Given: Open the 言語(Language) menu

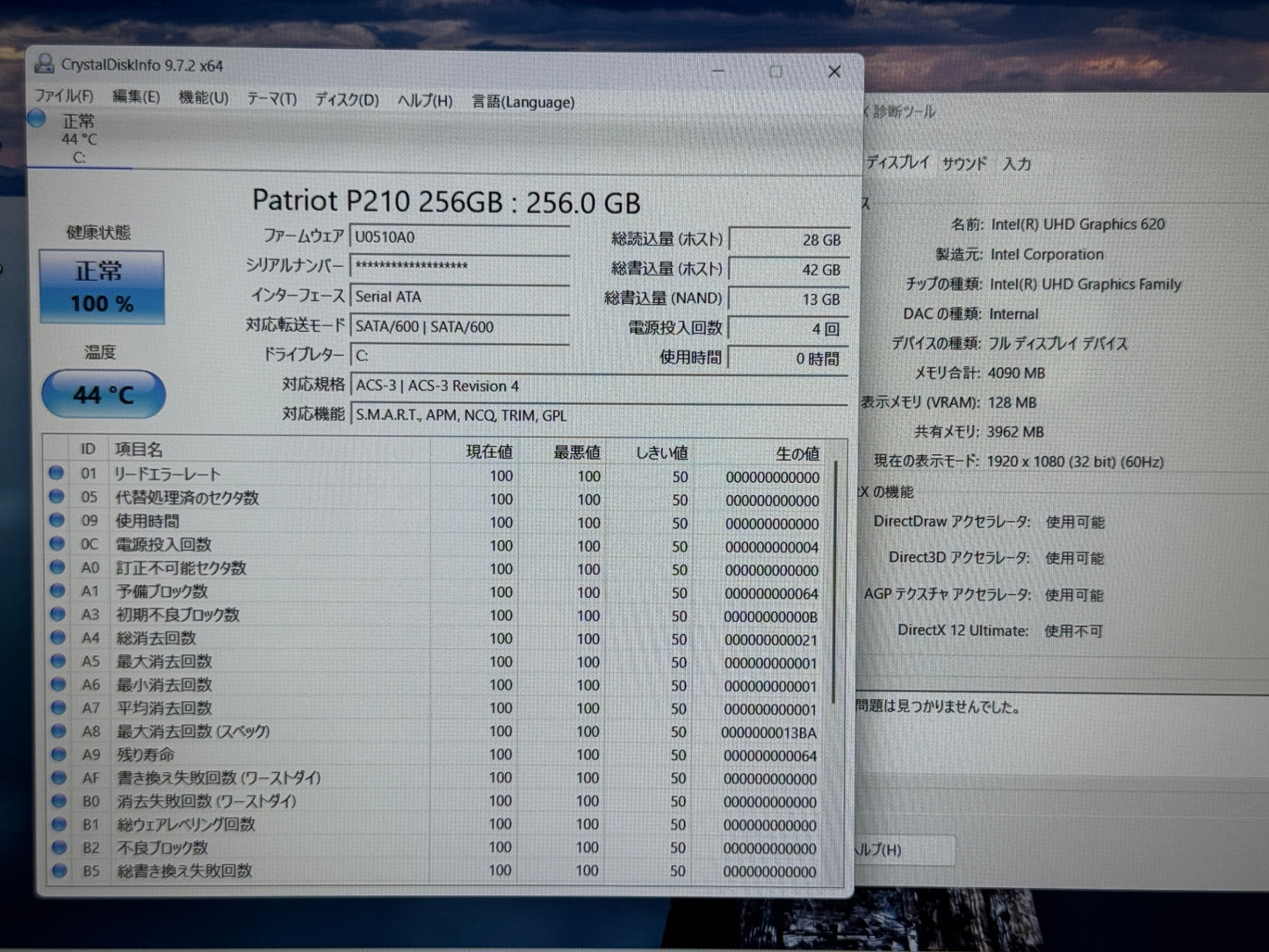Looking at the screenshot, I should click(x=523, y=102).
